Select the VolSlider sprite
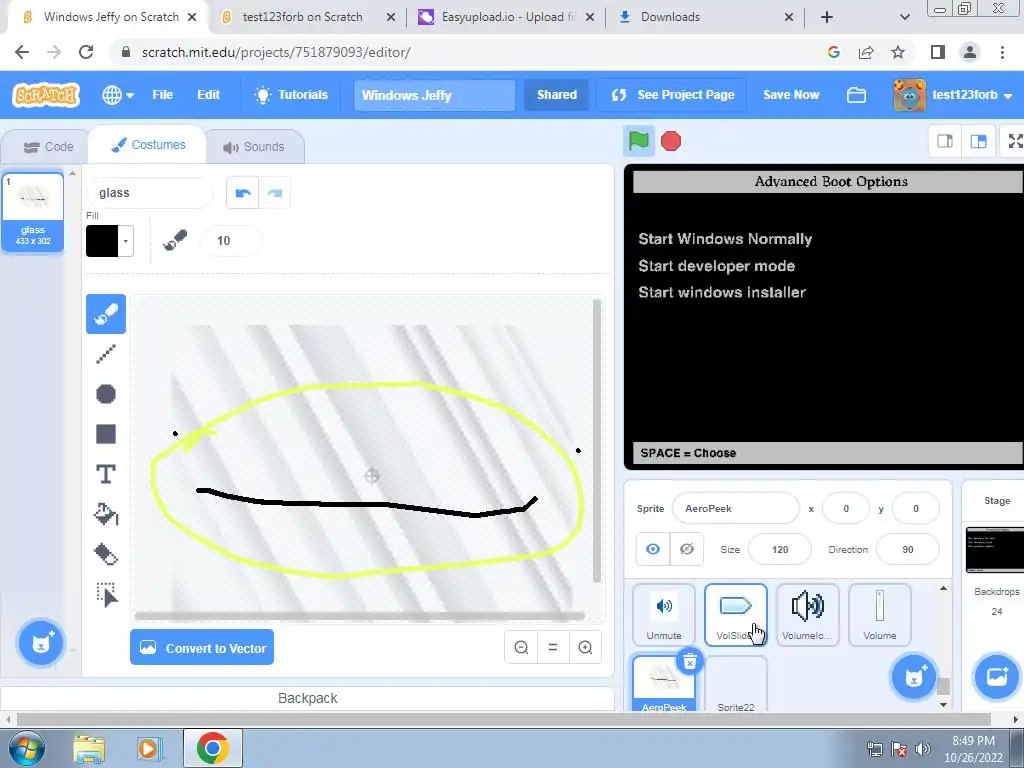The height and width of the screenshot is (768, 1024). click(735, 615)
